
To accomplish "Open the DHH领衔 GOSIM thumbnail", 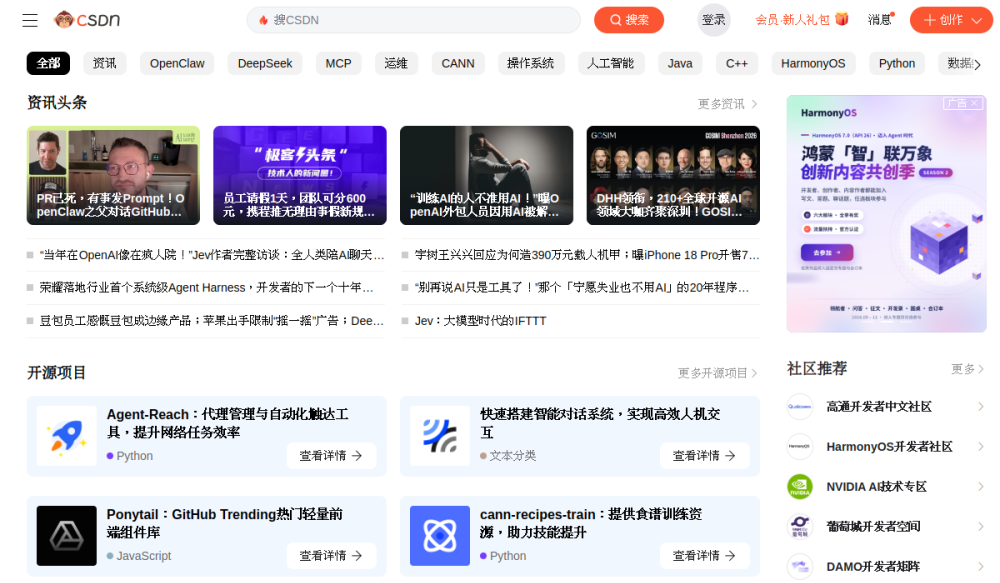I will 673,175.
